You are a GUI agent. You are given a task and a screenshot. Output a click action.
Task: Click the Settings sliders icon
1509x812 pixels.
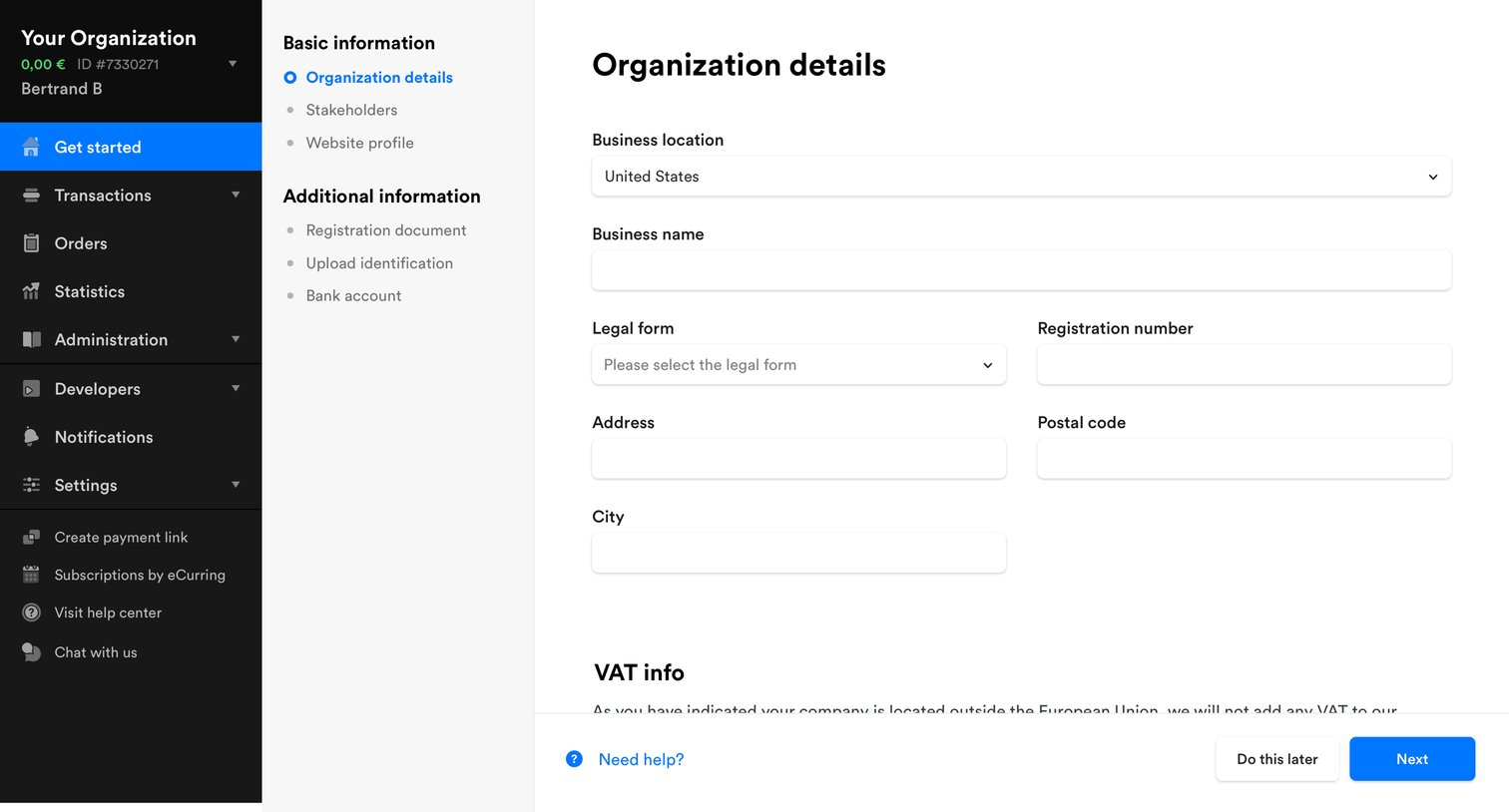click(31, 485)
